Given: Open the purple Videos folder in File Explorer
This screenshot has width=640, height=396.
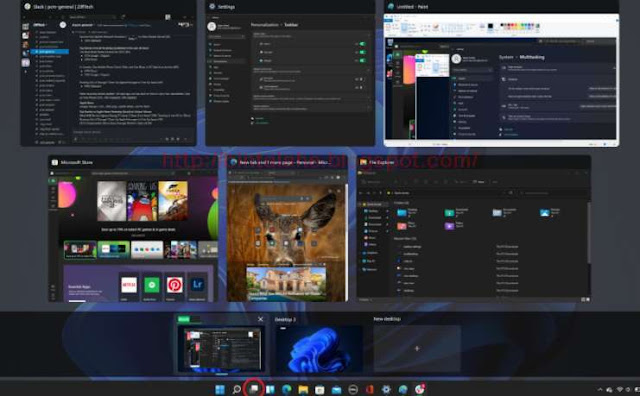Looking at the screenshot, I should click(449, 226).
